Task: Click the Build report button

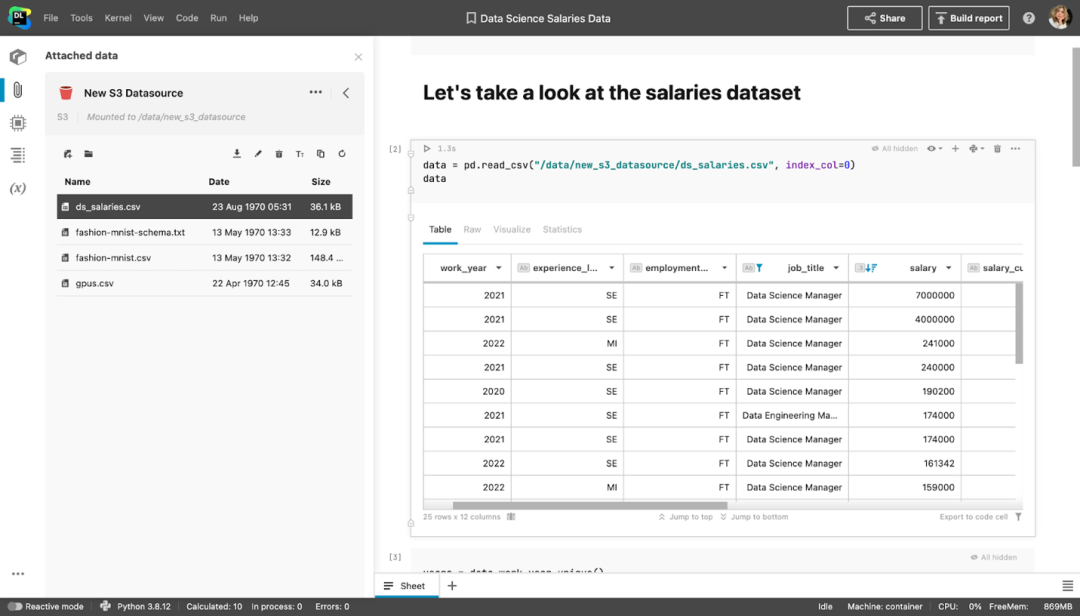Action: click(x=968, y=19)
